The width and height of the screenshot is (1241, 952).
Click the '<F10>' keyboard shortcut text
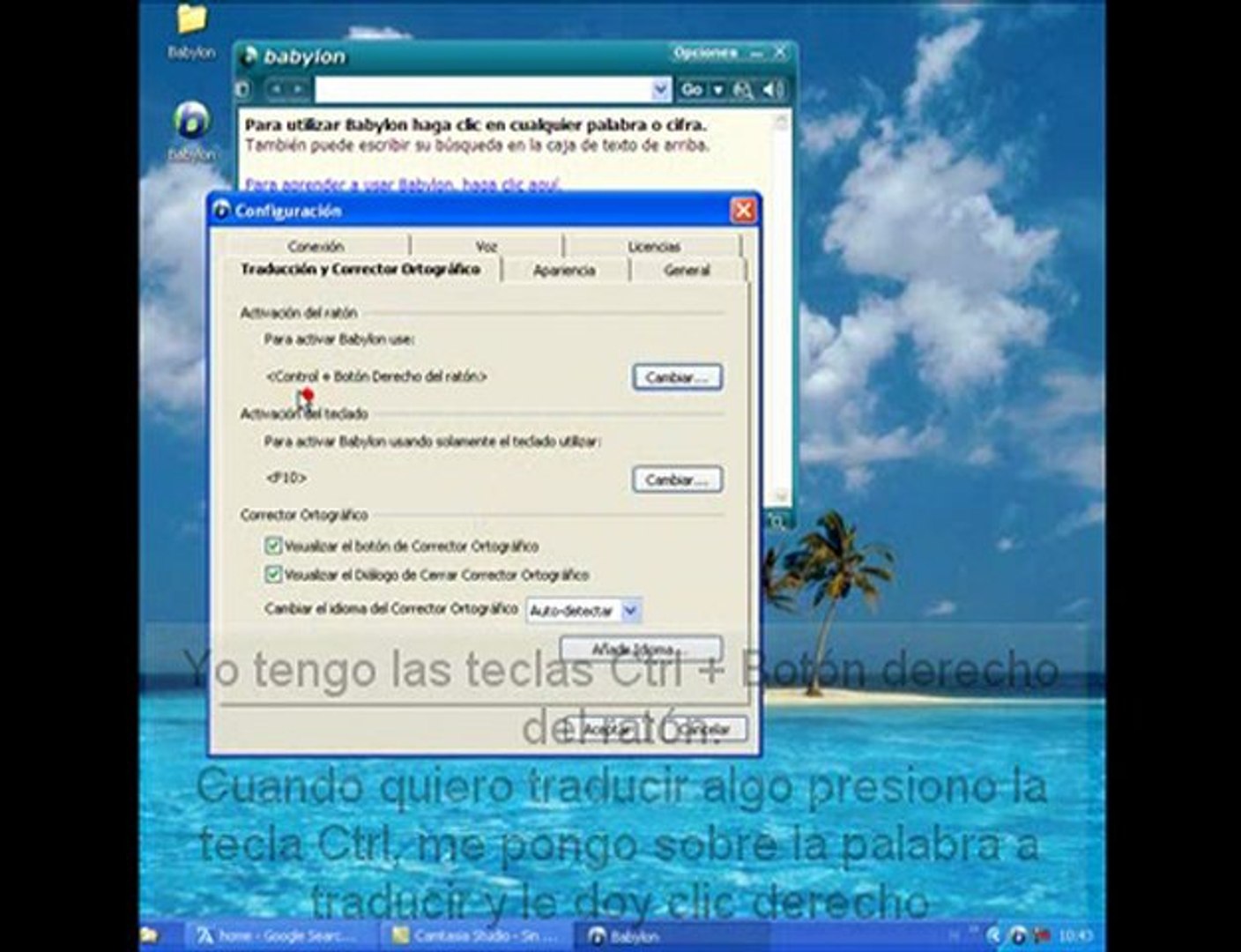286,477
